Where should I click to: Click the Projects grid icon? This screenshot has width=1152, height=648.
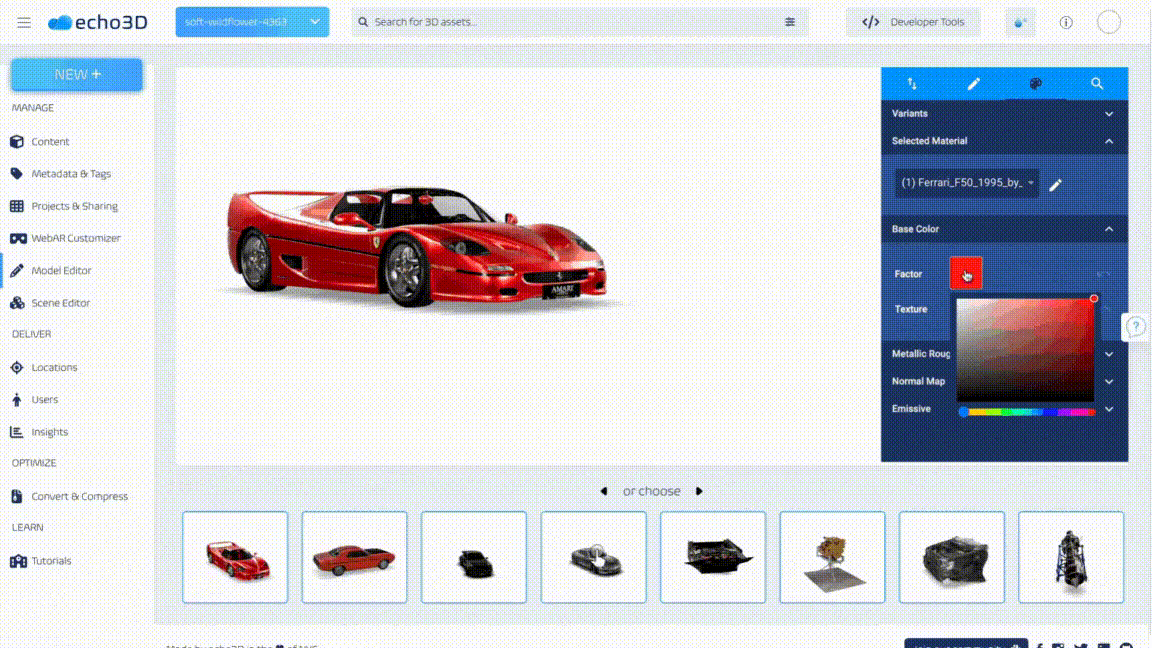click(x=17, y=206)
